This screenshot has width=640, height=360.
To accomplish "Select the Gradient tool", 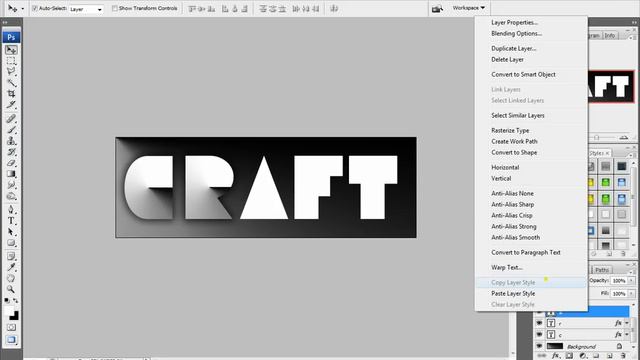I will (11, 174).
